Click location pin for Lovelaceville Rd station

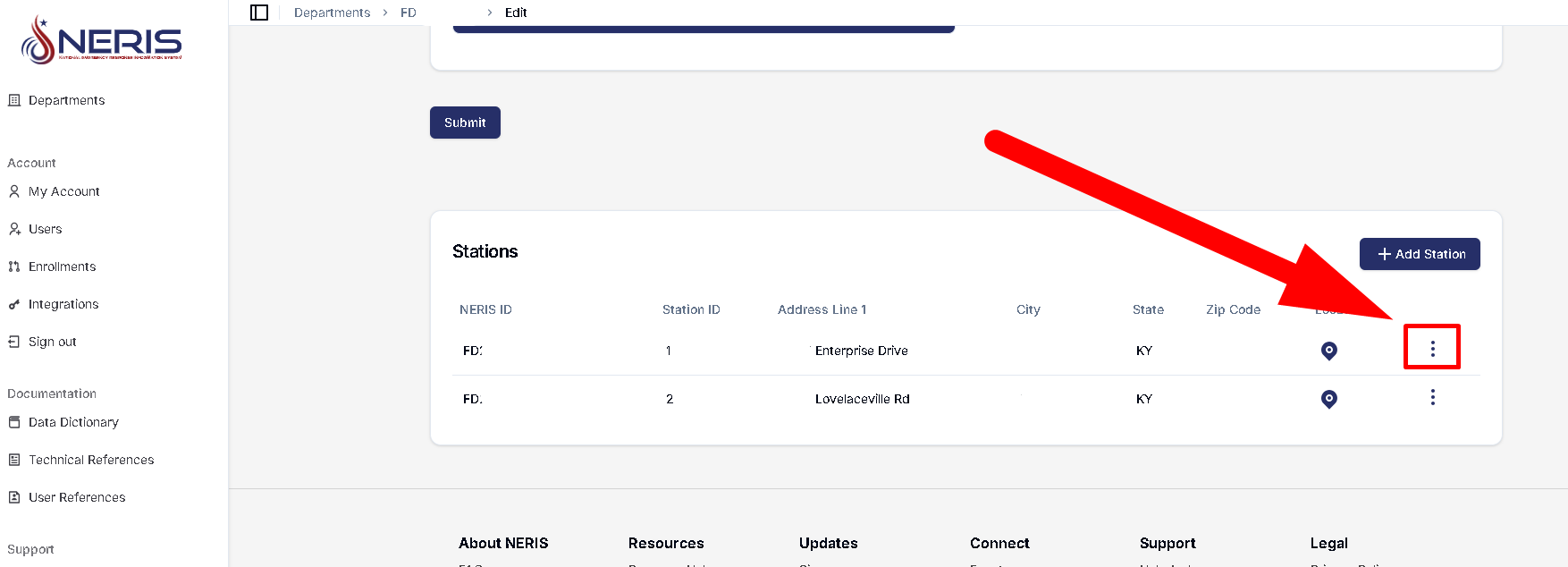pyautogui.click(x=1328, y=399)
